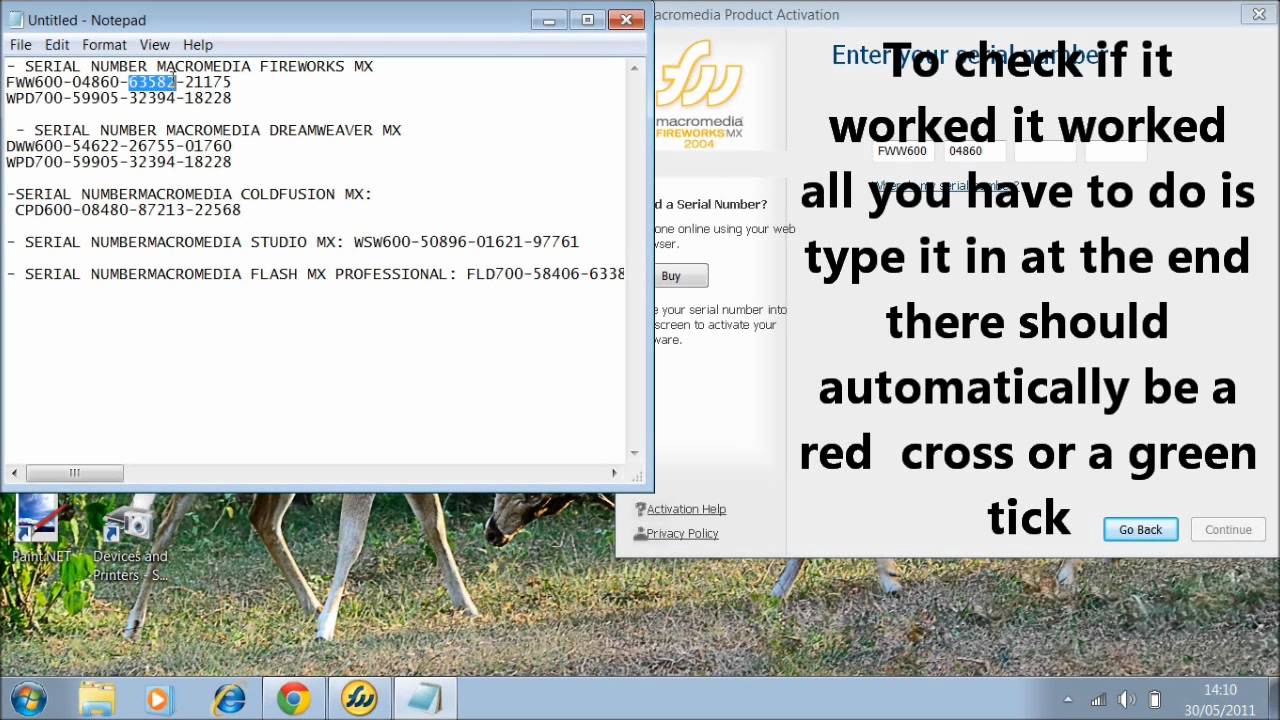This screenshot has height=720, width=1280.
Task: Click the line 'CPD600-08480-87213-22568' in Notepad
Action: coord(128,210)
